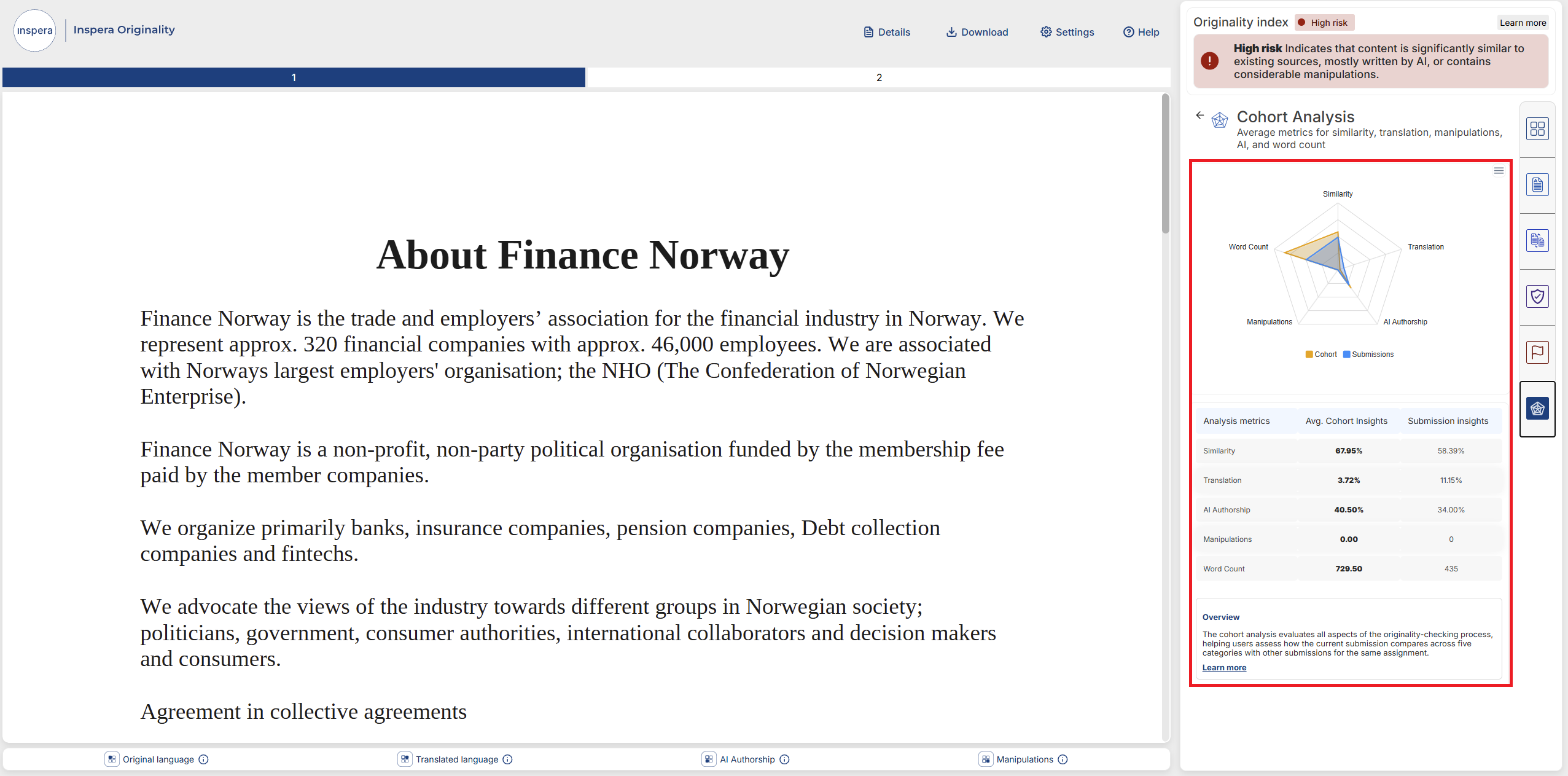Image resolution: width=1568 pixels, height=776 pixels.
Task: Show info for Original language
Action: 204,759
